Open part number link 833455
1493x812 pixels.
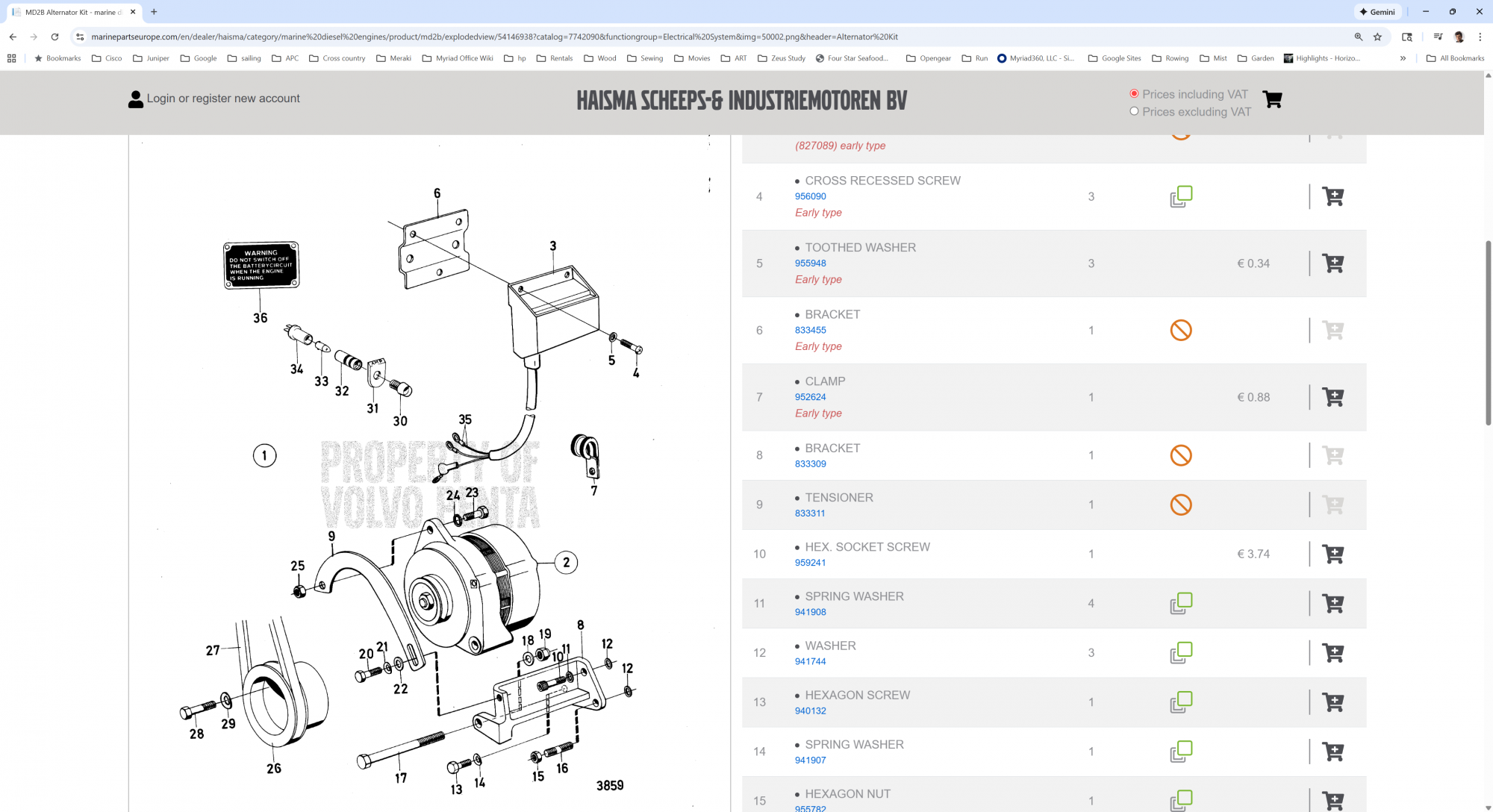pos(810,330)
